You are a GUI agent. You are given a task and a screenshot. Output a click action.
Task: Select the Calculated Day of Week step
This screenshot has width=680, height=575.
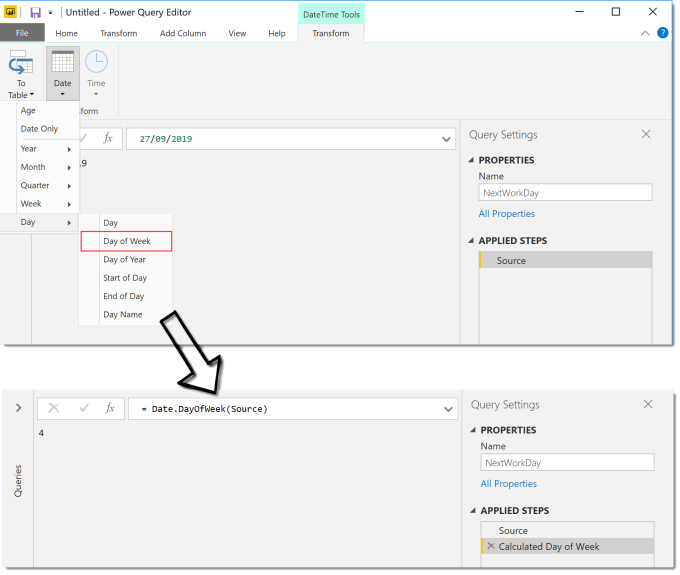(567, 546)
